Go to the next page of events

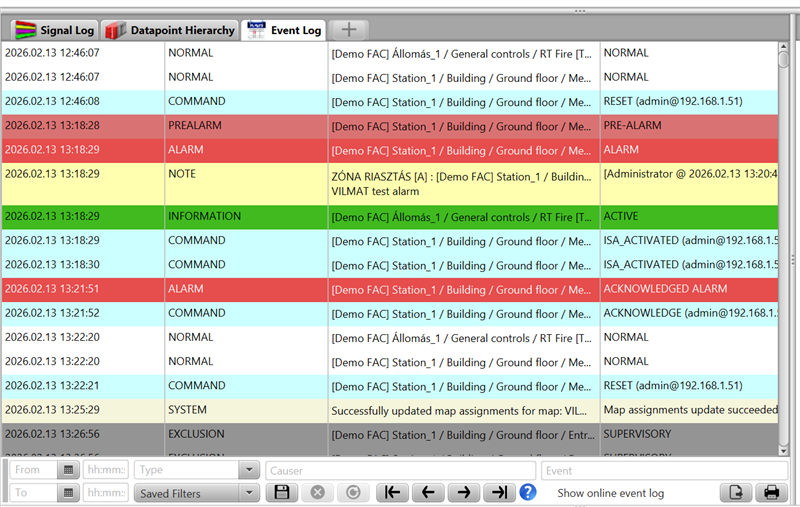463,493
